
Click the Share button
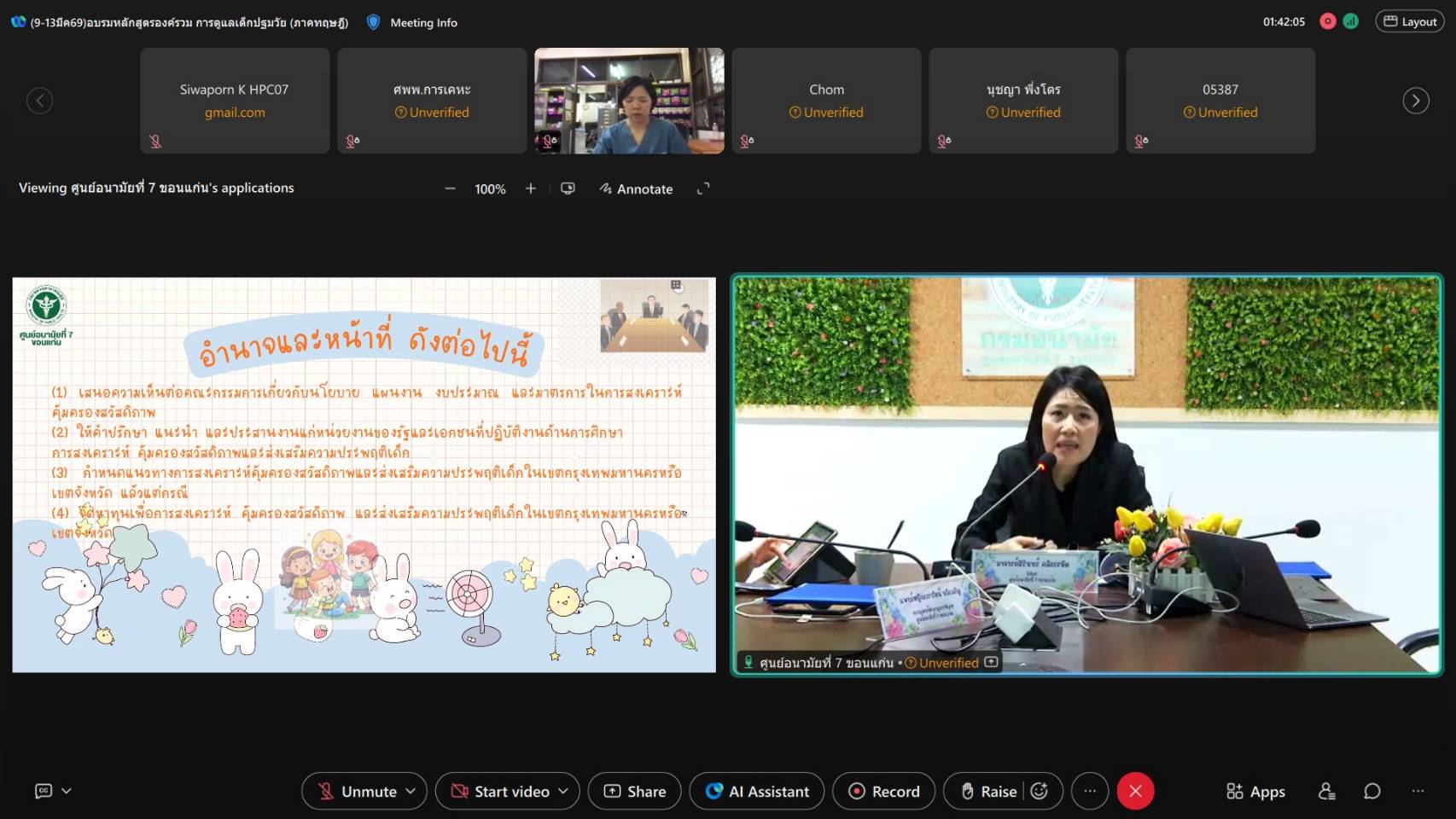[x=634, y=791]
